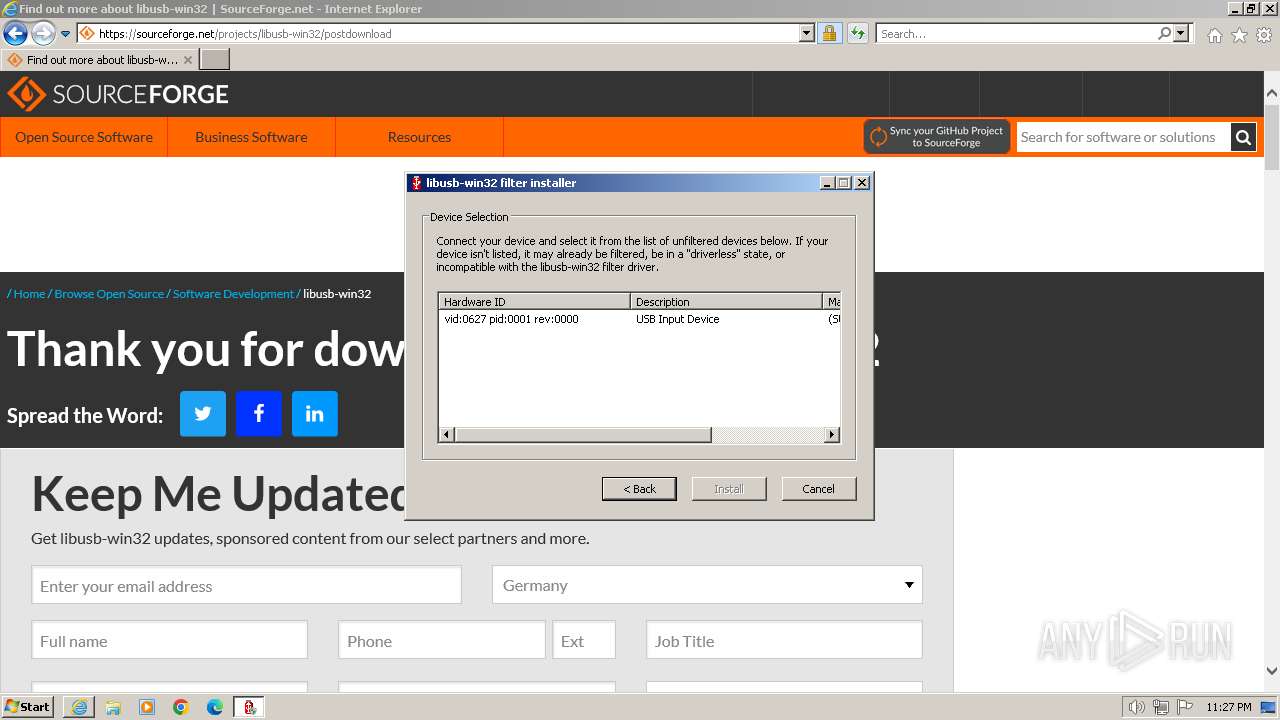This screenshot has height=720, width=1280.
Task: Open a new blank tab
Action: (x=215, y=60)
